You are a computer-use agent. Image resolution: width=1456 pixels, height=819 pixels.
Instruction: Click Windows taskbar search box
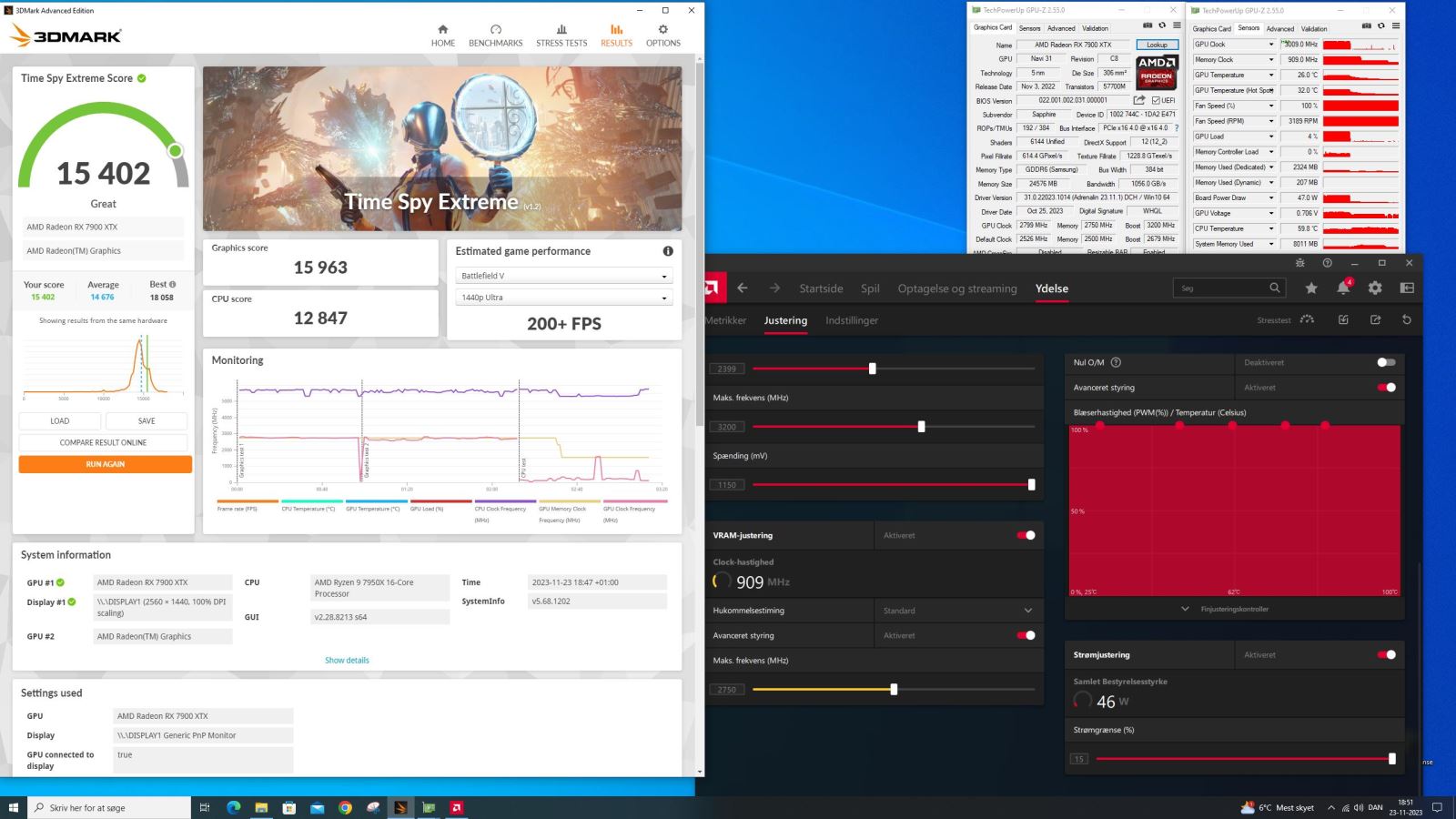(109, 807)
